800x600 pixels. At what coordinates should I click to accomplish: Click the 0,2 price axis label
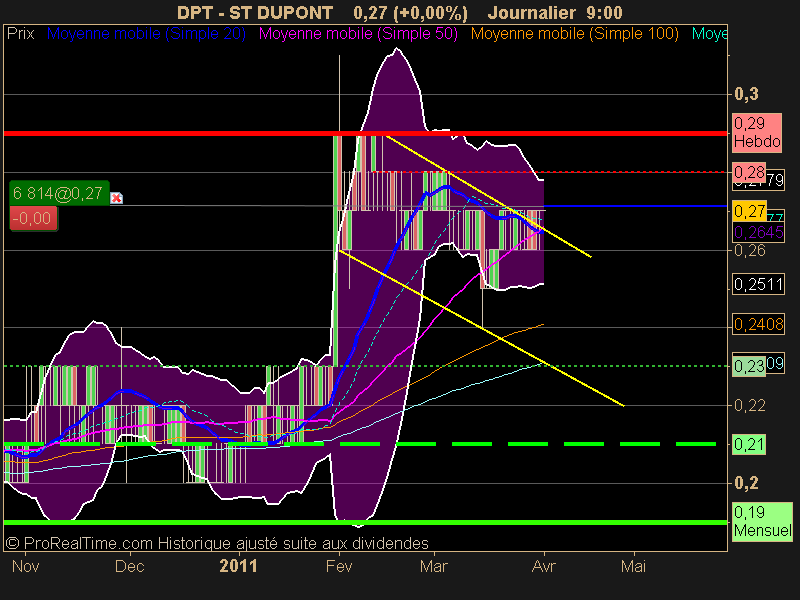pyautogui.click(x=746, y=483)
